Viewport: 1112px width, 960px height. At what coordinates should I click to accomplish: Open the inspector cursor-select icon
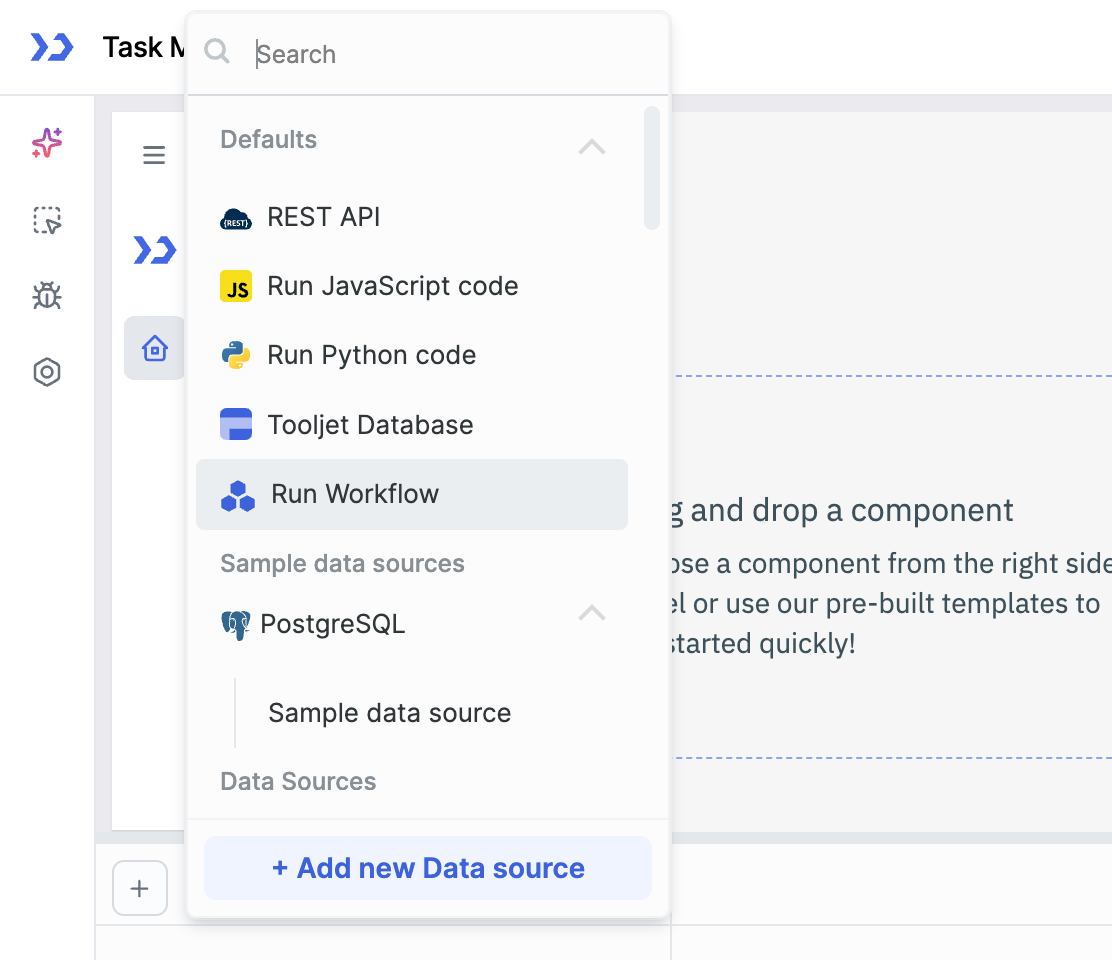[x=47, y=220]
